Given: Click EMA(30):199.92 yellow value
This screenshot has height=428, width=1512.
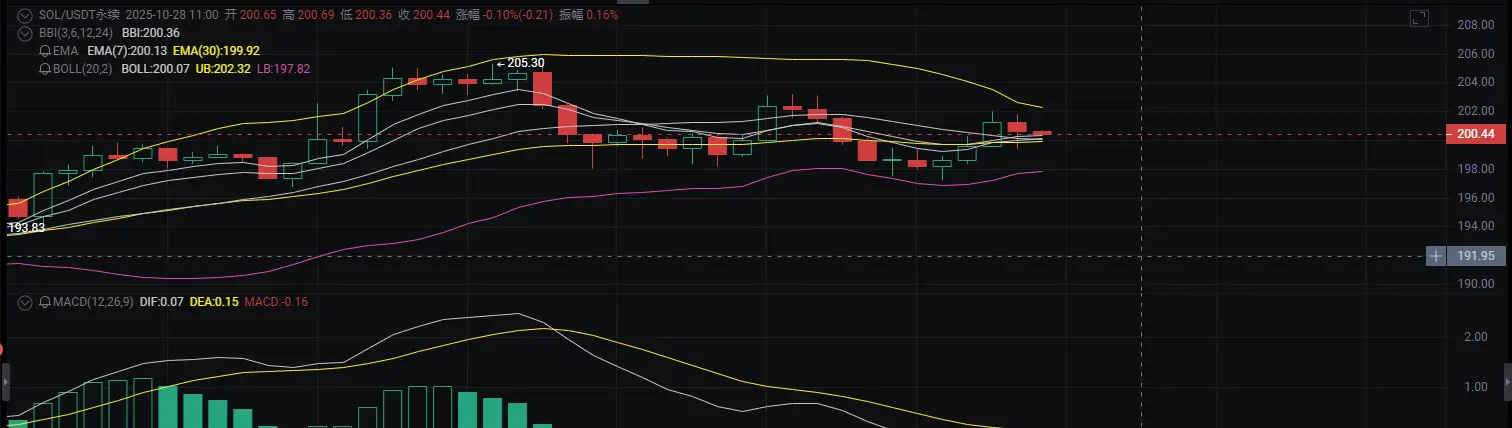Looking at the screenshot, I should [216, 51].
